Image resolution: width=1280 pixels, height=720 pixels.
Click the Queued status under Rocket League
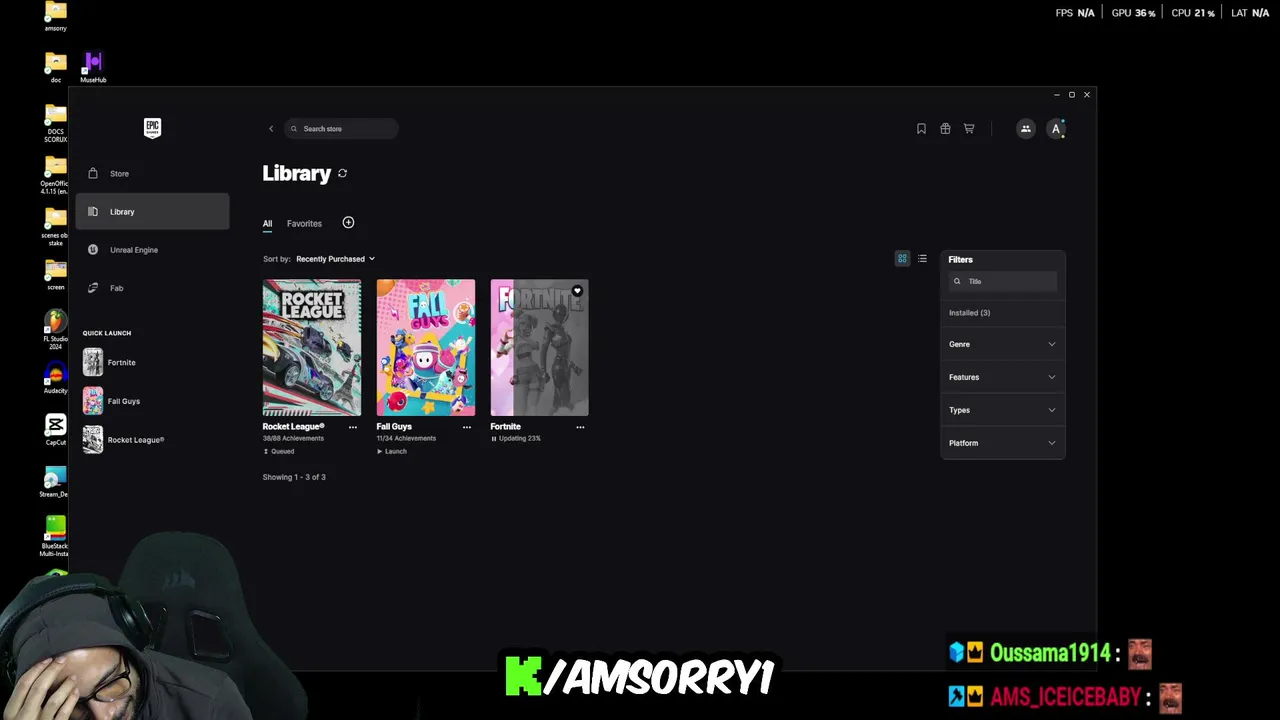[x=279, y=452]
